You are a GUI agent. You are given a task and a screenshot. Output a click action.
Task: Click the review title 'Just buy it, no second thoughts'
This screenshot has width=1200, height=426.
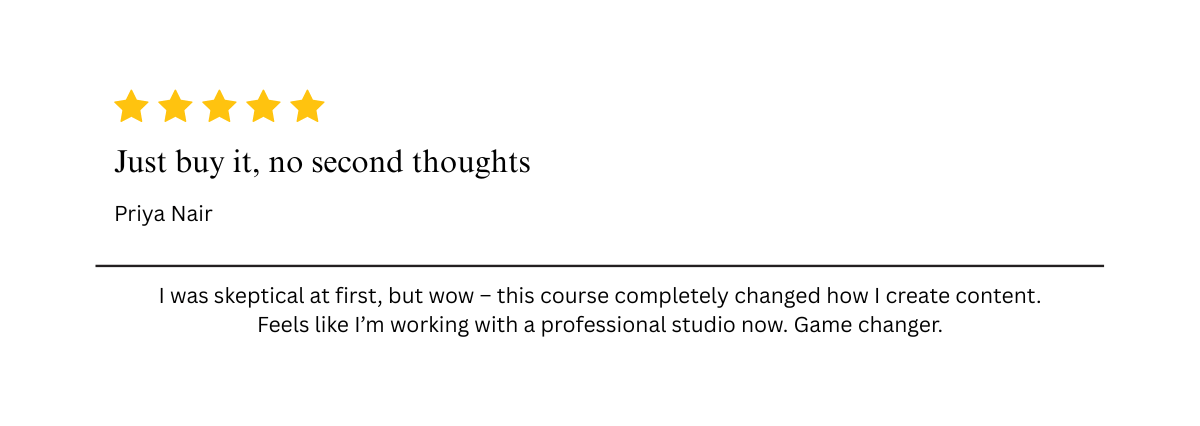[322, 162]
